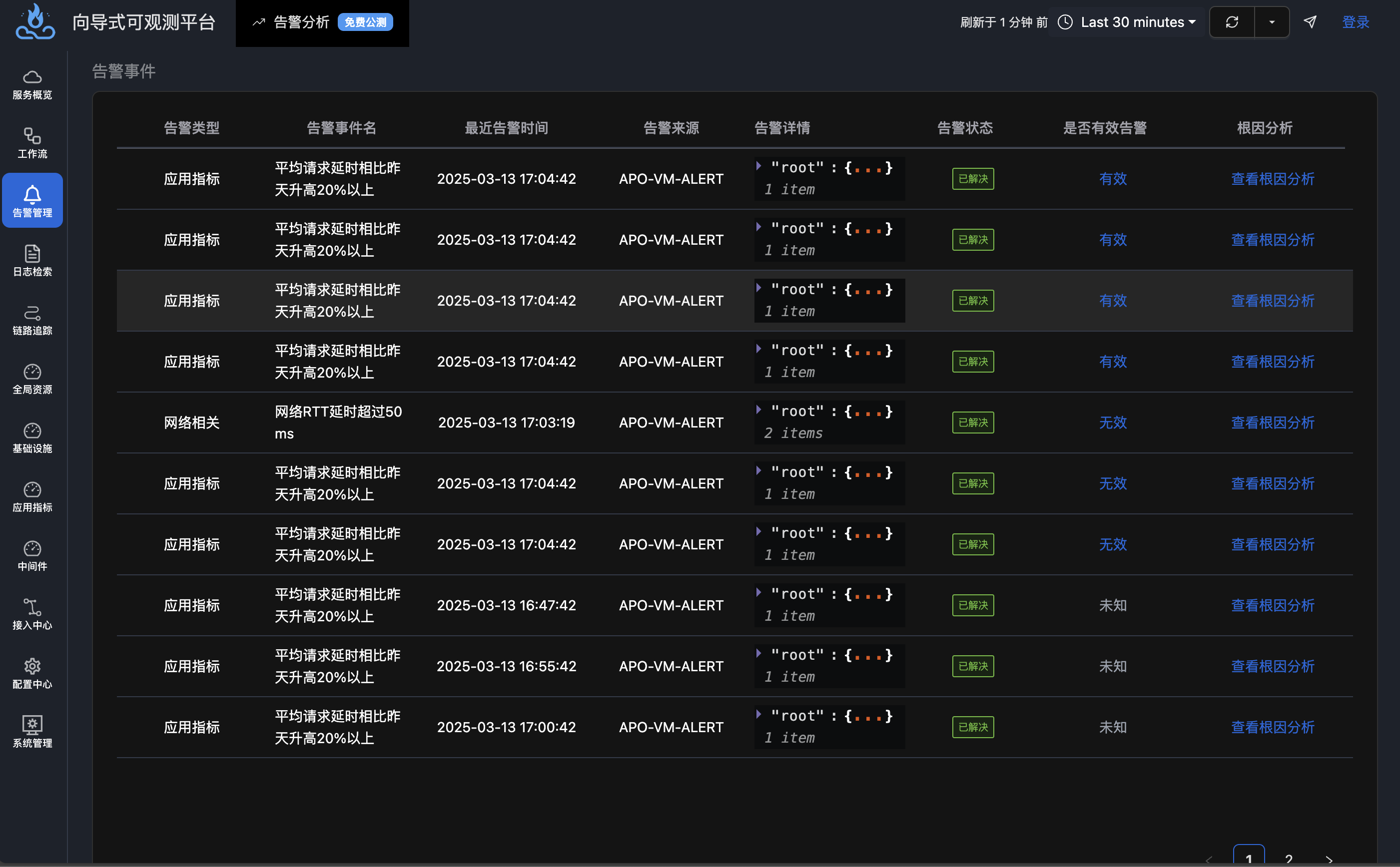The height and width of the screenshot is (867, 1400).
Task: Click the flame-cloud platform logo
Action: tap(35, 22)
